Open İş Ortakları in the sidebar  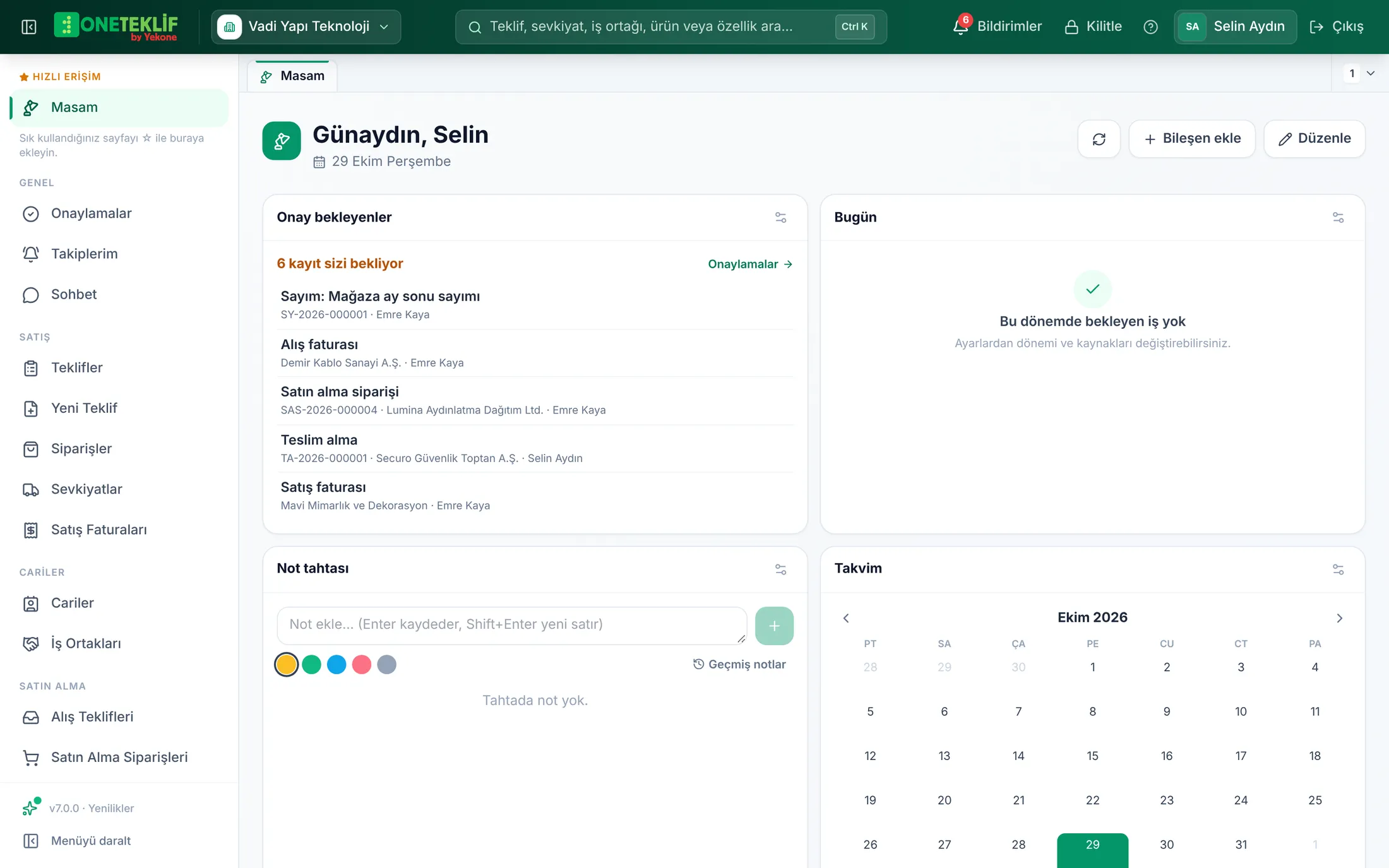coord(119,643)
